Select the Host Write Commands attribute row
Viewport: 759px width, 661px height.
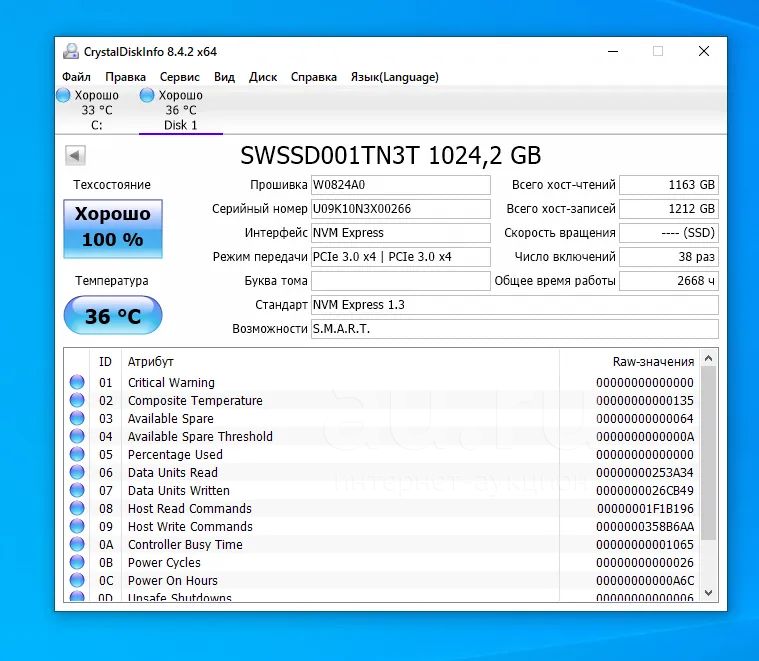(382, 526)
